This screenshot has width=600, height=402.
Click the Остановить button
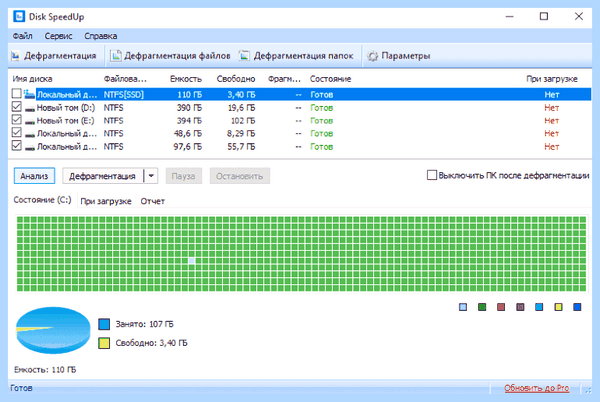pos(240,176)
